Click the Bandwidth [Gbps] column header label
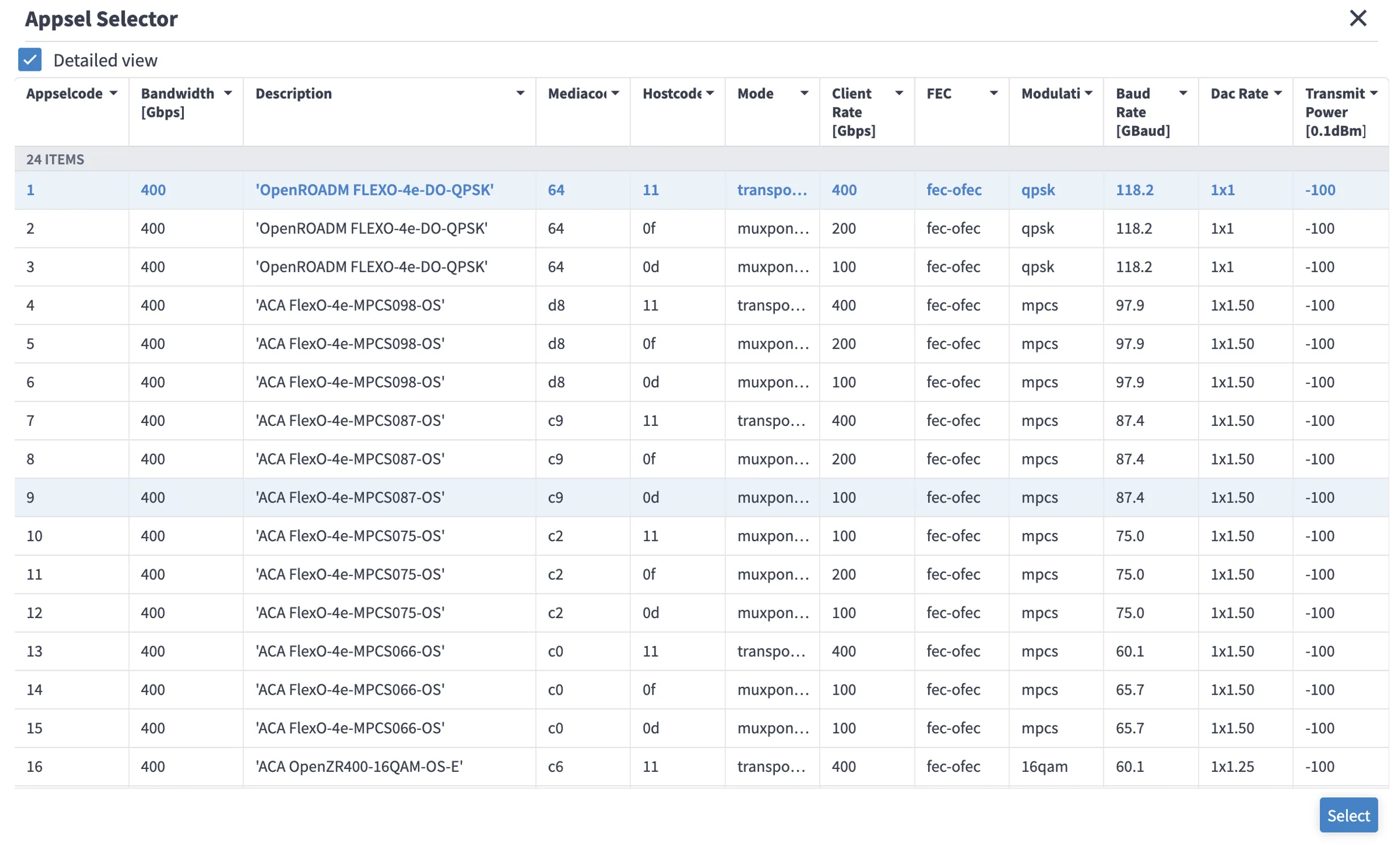Image resolution: width=1400 pixels, height=845 pixels. pyautogui.click(x=178, y=103)
